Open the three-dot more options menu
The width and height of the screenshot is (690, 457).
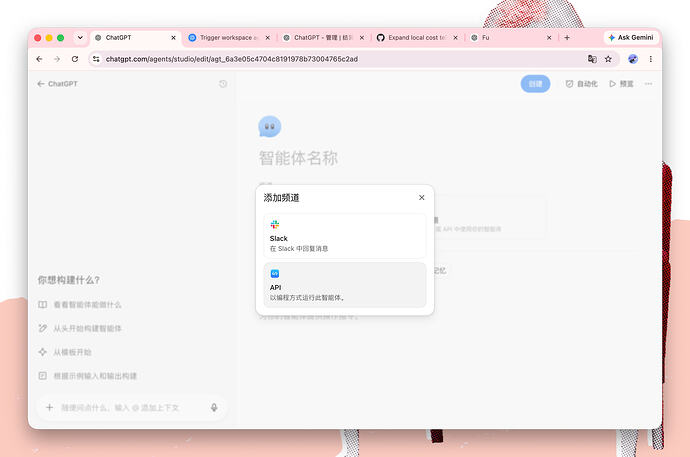[x=648, y=84]
